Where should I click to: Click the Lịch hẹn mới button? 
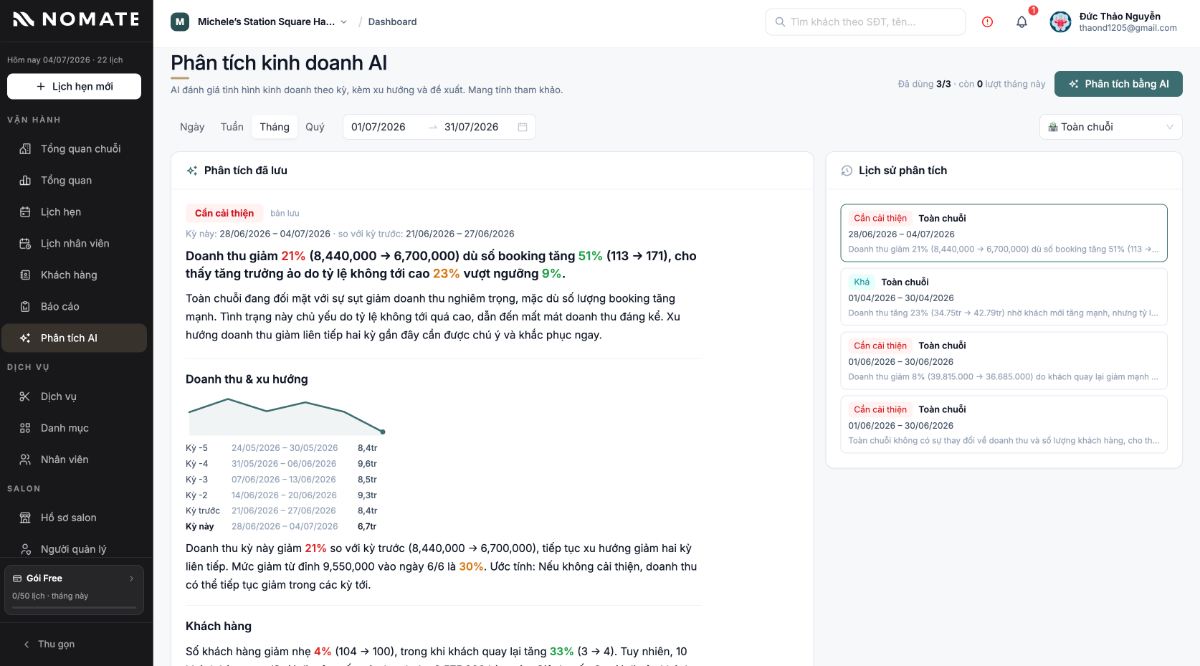[74, 86]
